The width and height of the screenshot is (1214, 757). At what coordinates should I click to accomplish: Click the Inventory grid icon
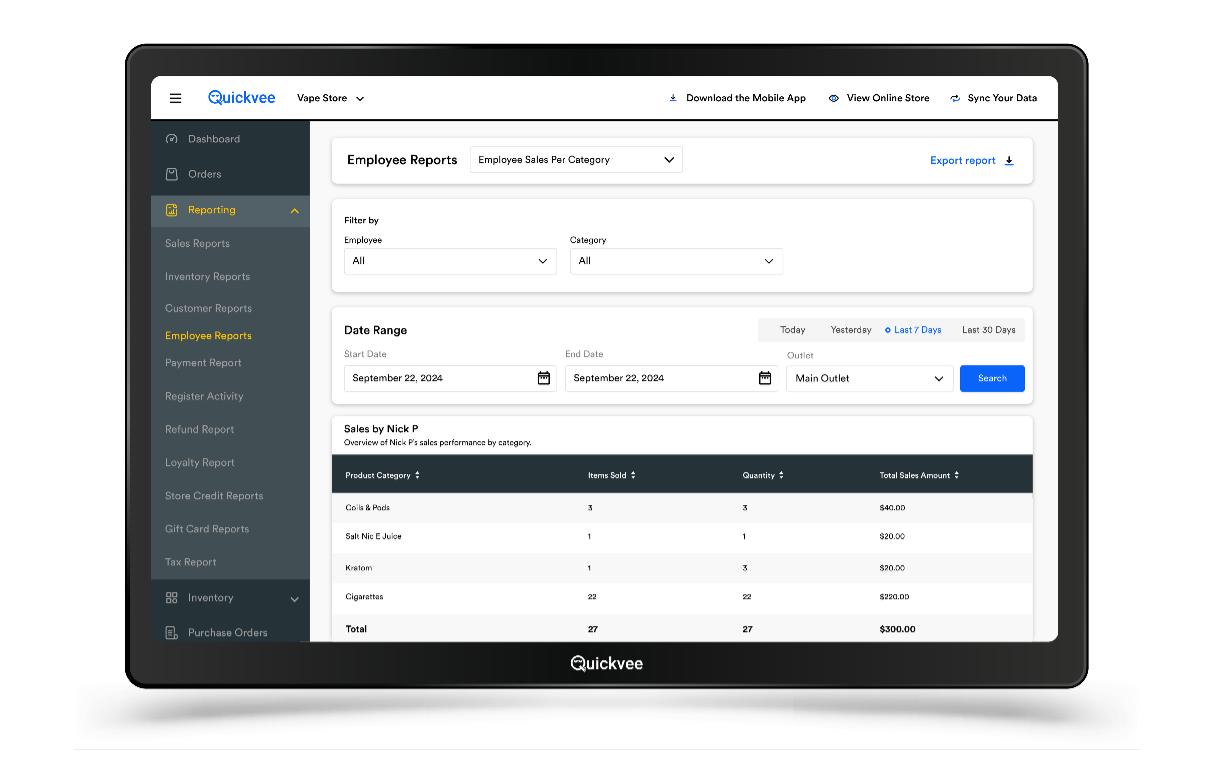(x=172, y=598)
